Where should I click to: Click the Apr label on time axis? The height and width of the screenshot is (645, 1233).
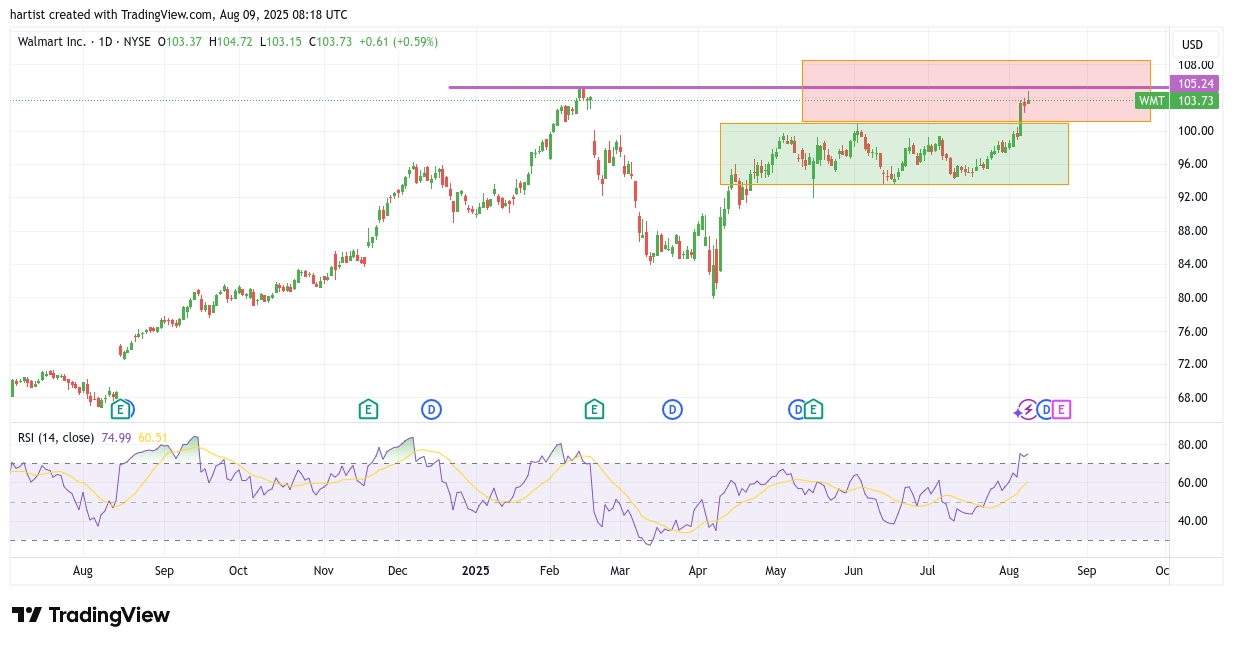click(698, 571)
